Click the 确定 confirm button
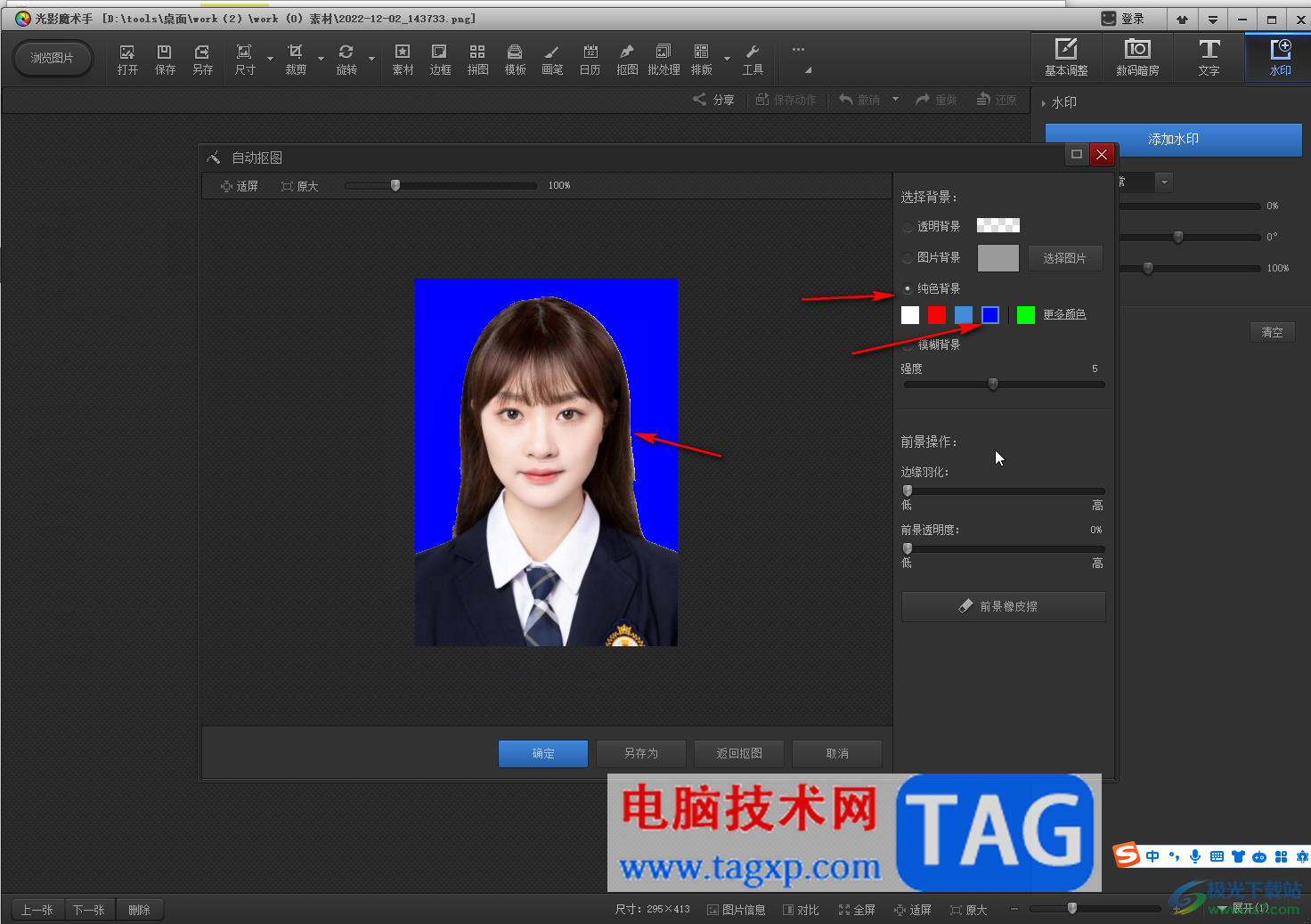 coord(542,753)
